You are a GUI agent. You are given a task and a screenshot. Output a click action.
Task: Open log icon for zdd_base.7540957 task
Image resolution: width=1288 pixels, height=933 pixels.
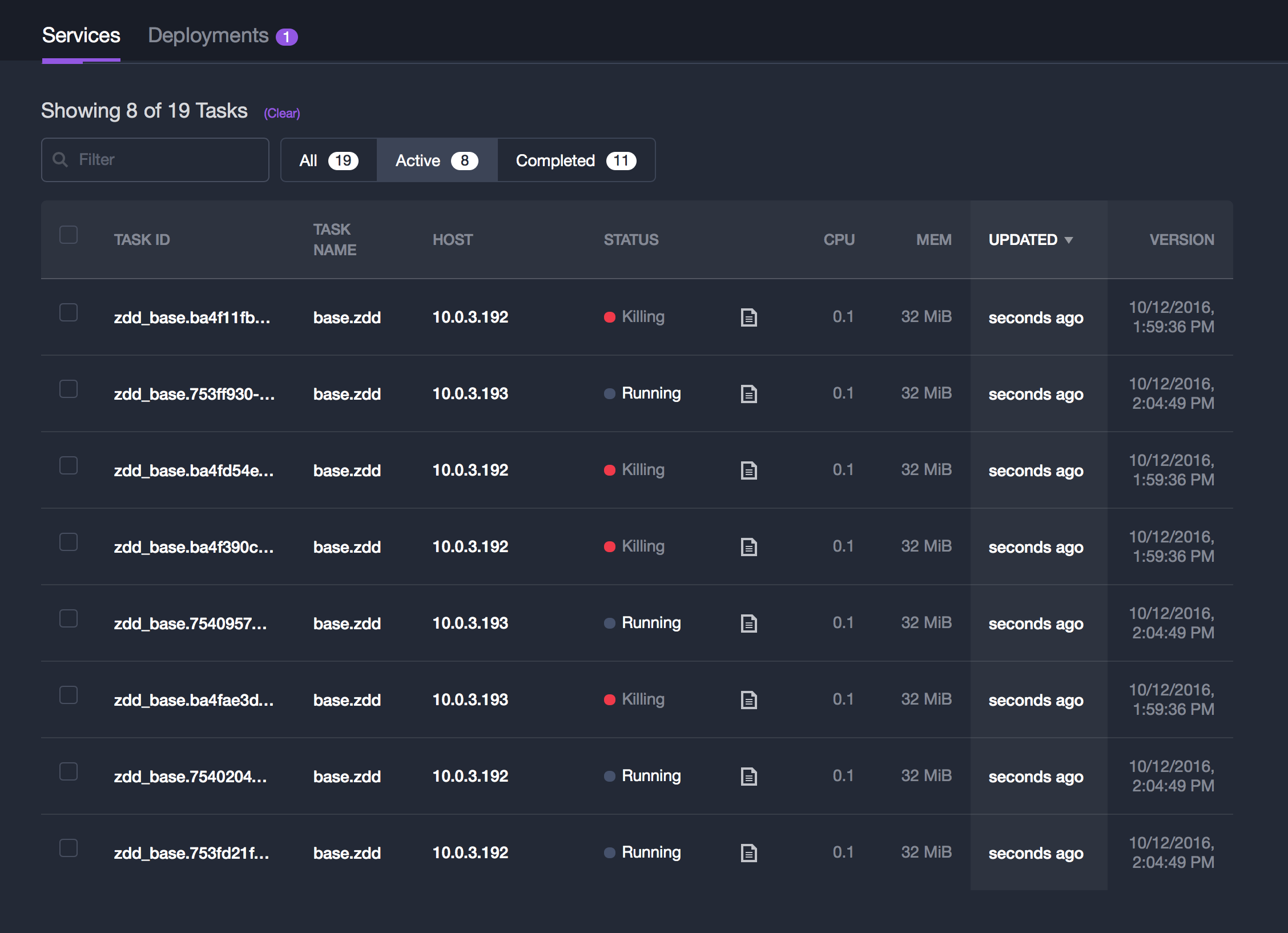click(x=748, y=623)
